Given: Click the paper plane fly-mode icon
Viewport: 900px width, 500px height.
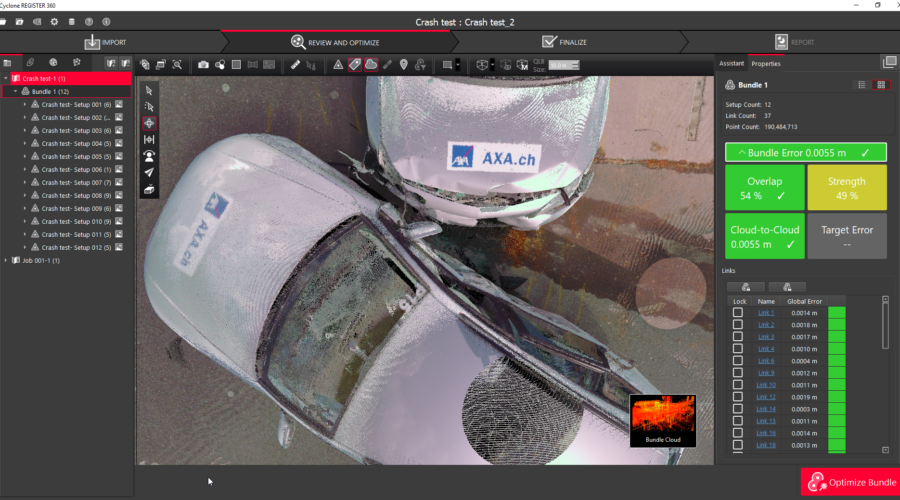Looking at the screenshot, I should (149, 172).
